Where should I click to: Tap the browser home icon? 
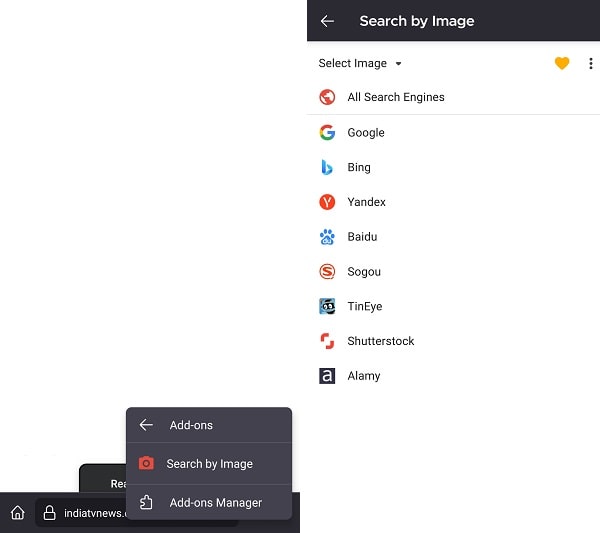click(x=18, y=513)
